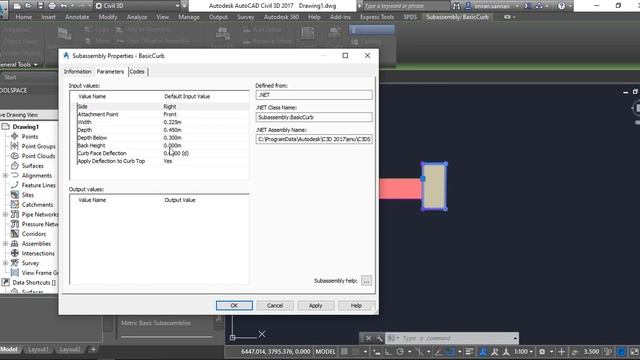This screenshot has width=640, height=360.
Task: Select the Corridors icon in Toolspace
Action: point(15,234)
